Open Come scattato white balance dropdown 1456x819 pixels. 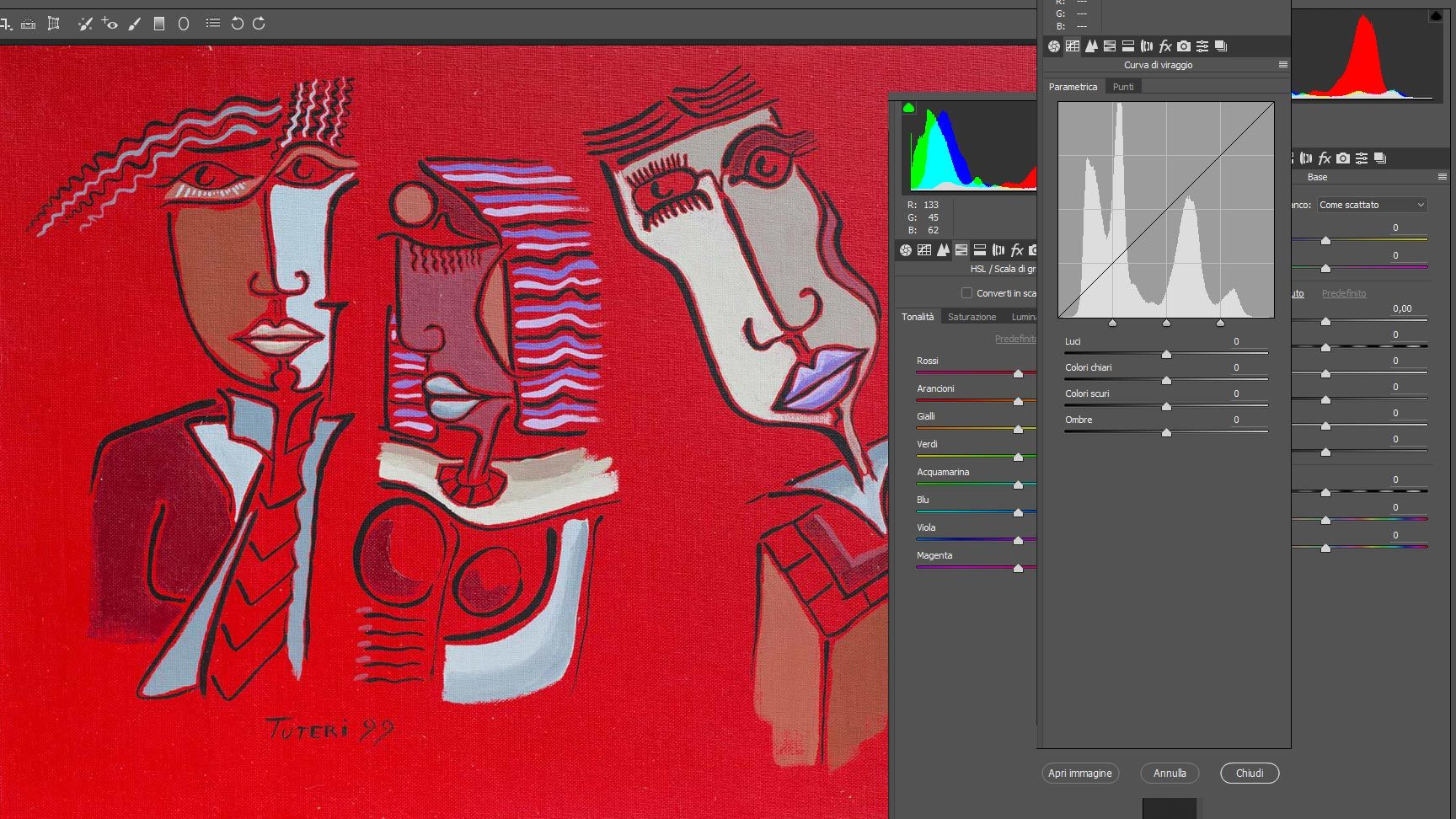(1372, 205)
